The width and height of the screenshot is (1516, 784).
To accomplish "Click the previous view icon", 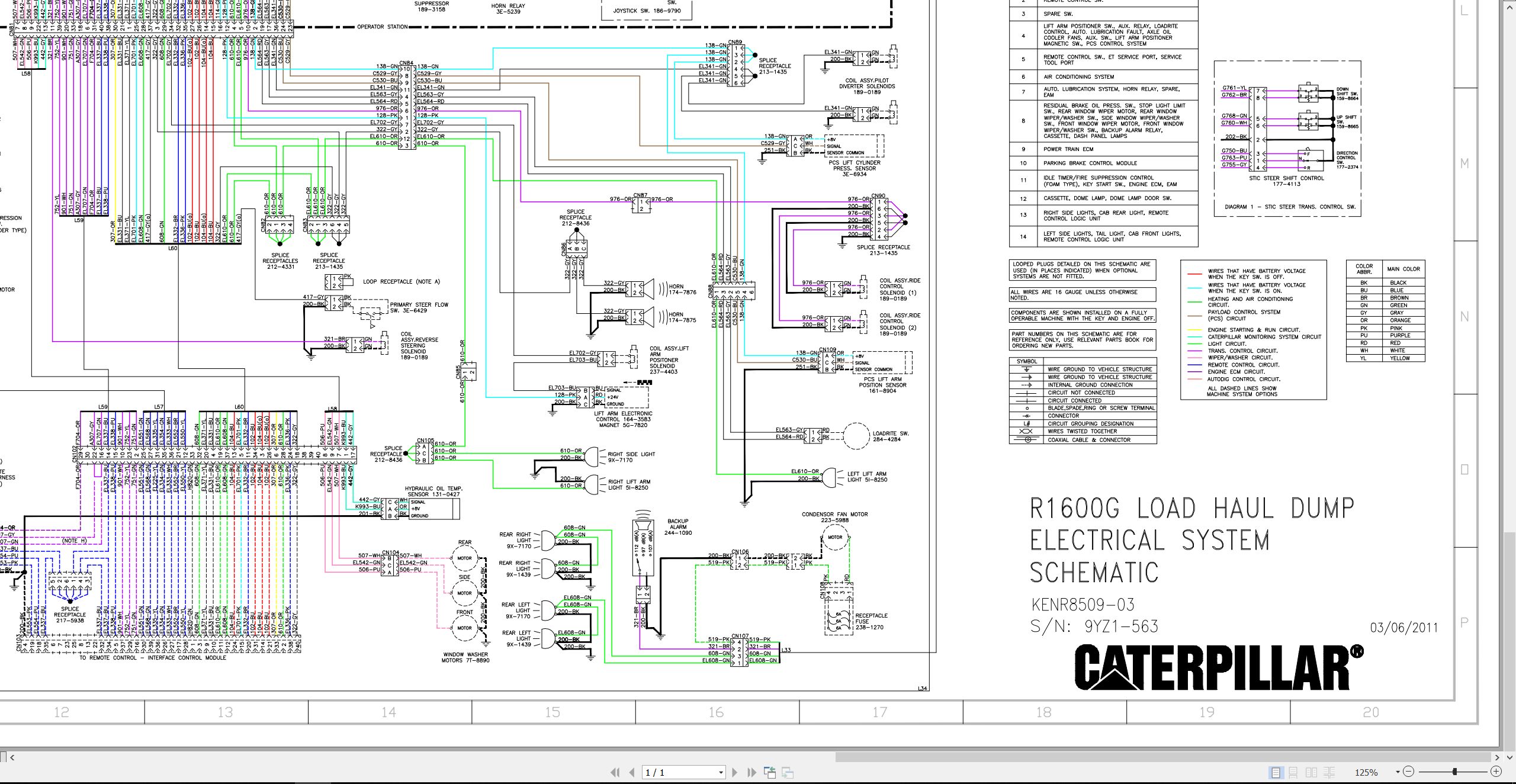I will tap(770, 772).
